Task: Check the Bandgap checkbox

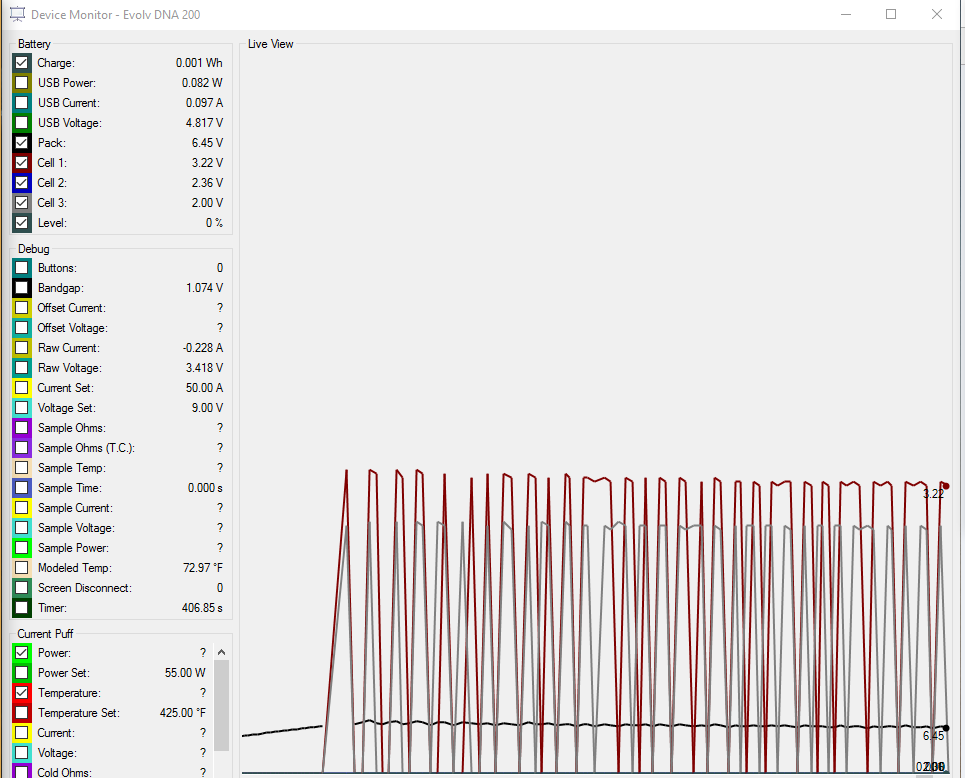Action: click(x=22, y=288)
